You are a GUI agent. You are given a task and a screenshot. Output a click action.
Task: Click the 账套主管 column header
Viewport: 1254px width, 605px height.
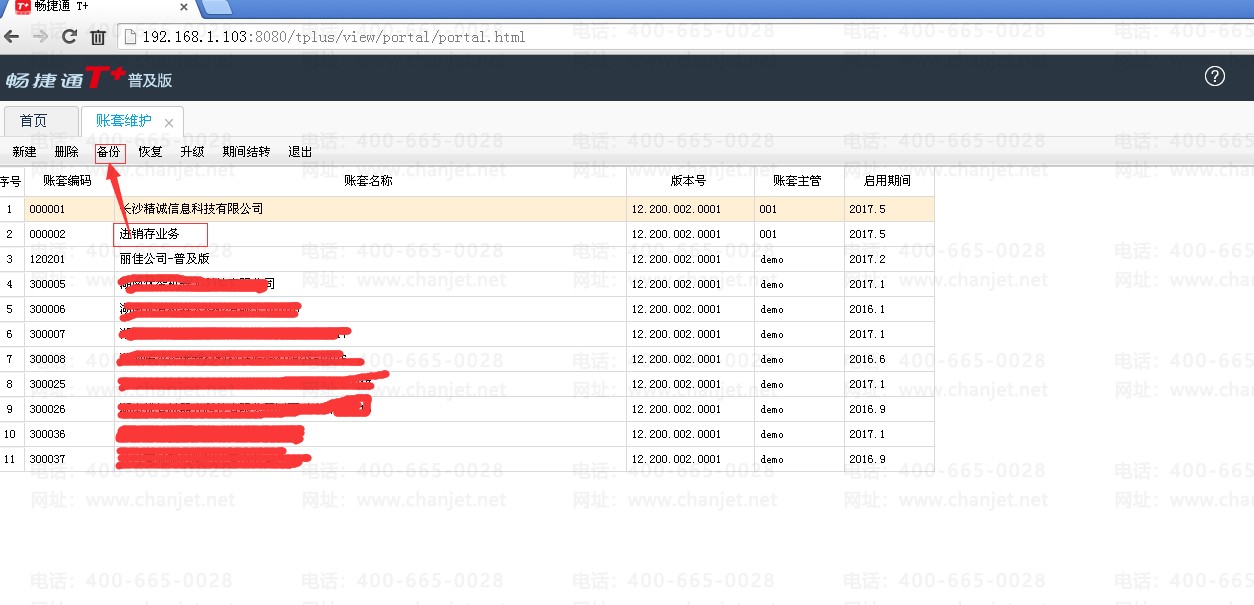tap(797, 181)
